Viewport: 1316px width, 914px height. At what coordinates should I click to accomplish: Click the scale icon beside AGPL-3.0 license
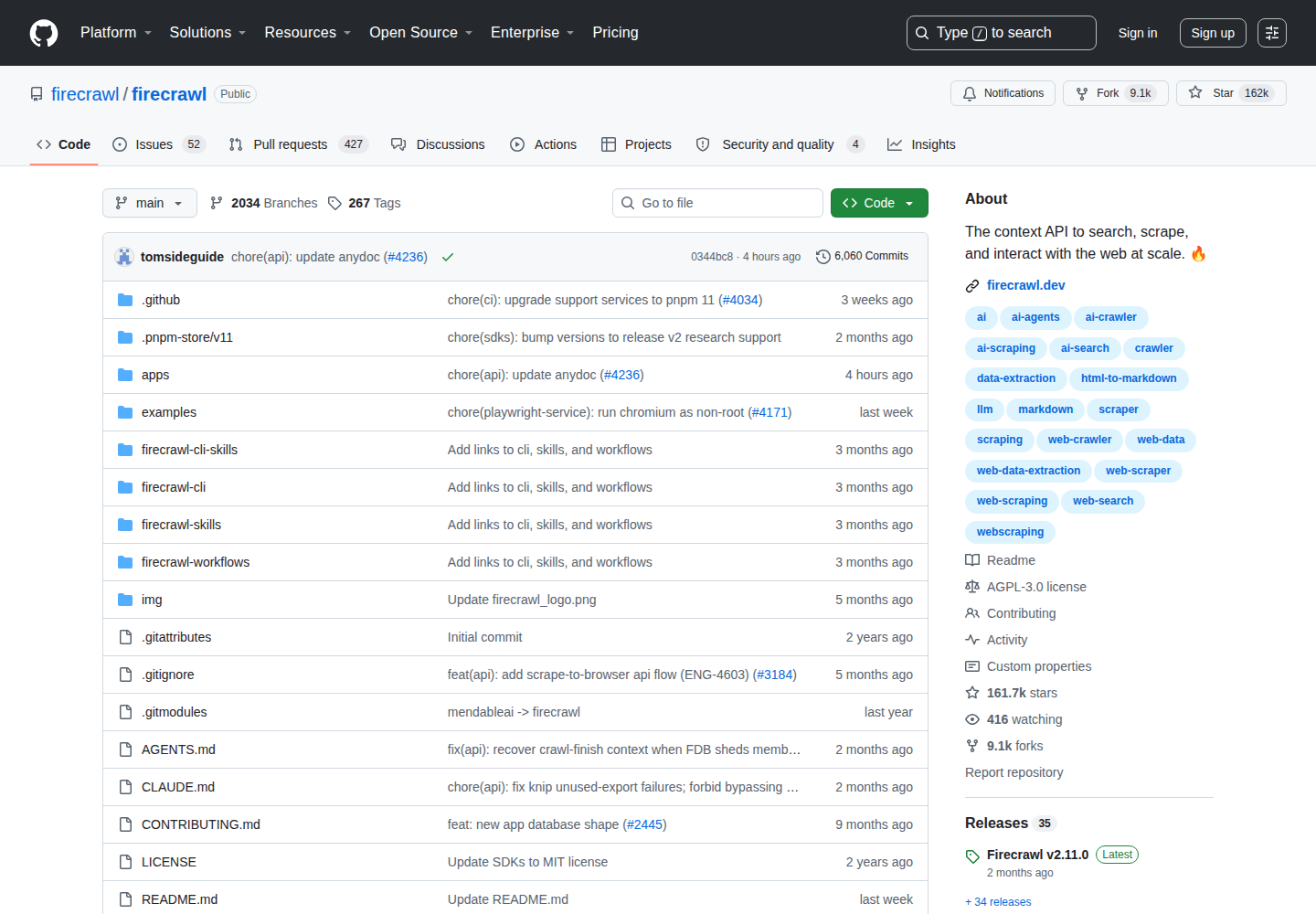pos(972,587)
